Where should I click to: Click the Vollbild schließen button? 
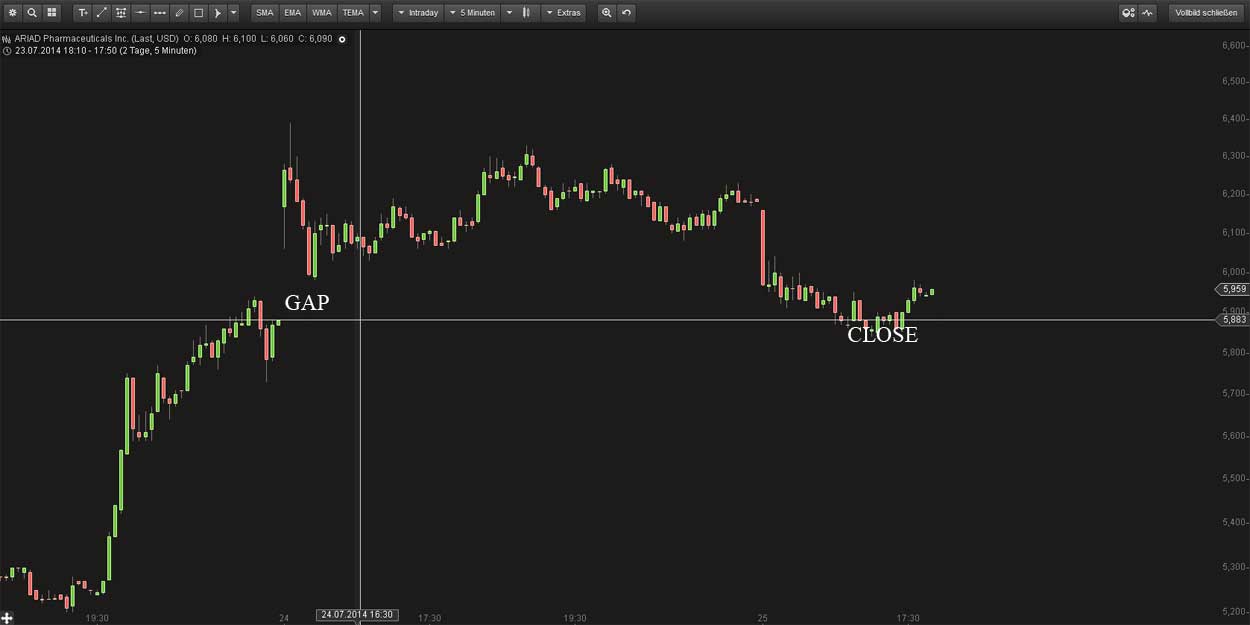[x=1207, y=12]
